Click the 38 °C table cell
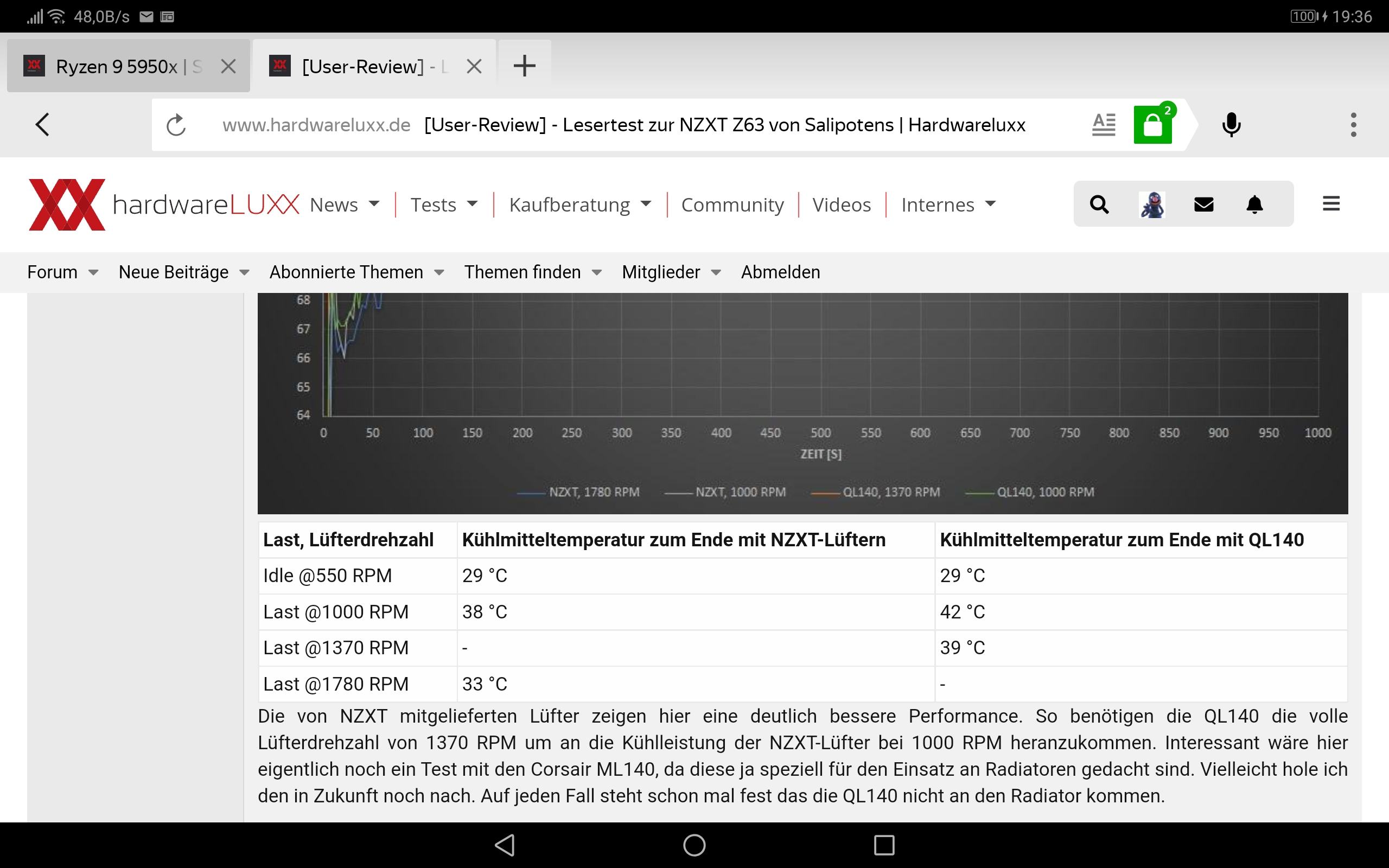 tap(696, 611)
